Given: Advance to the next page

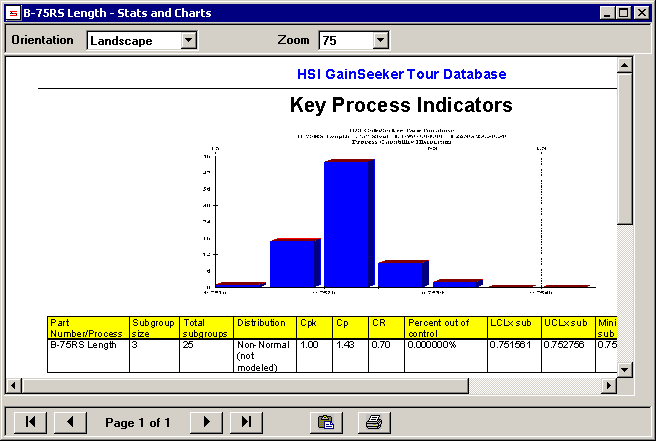Looking at the screenshot, I should [x=206, y=422].
